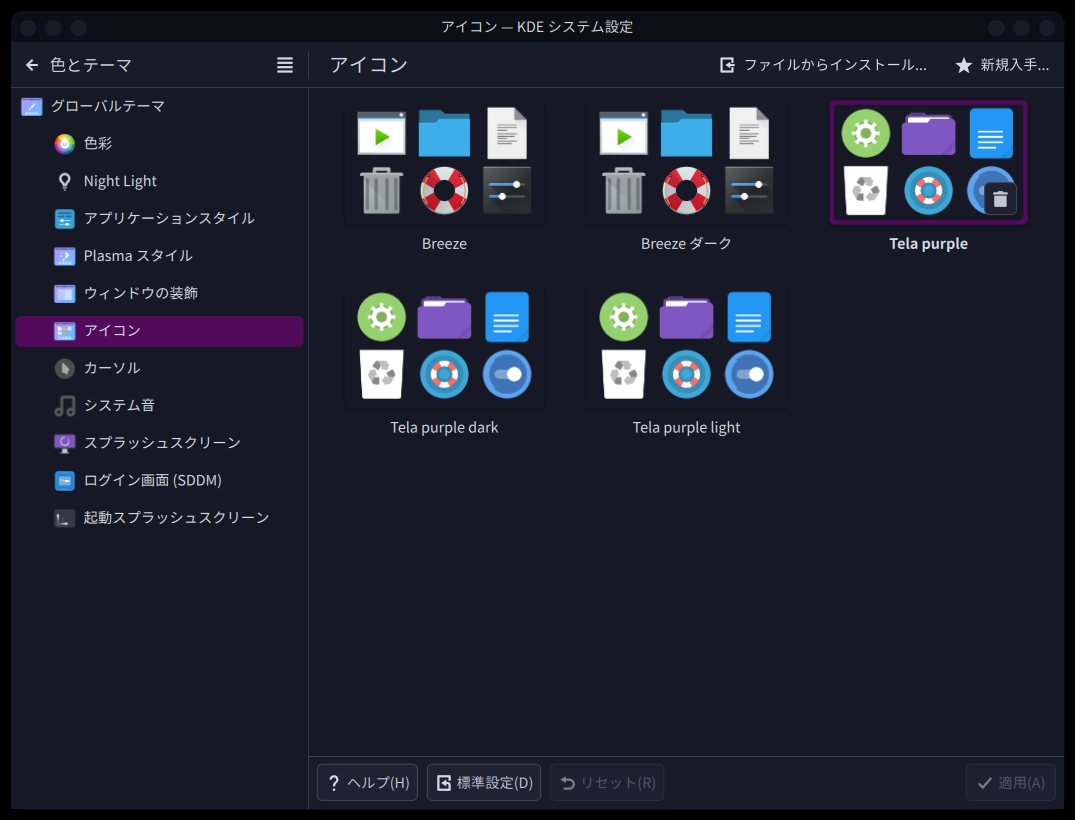Click the 色とテーマ header title

[90, 65]
